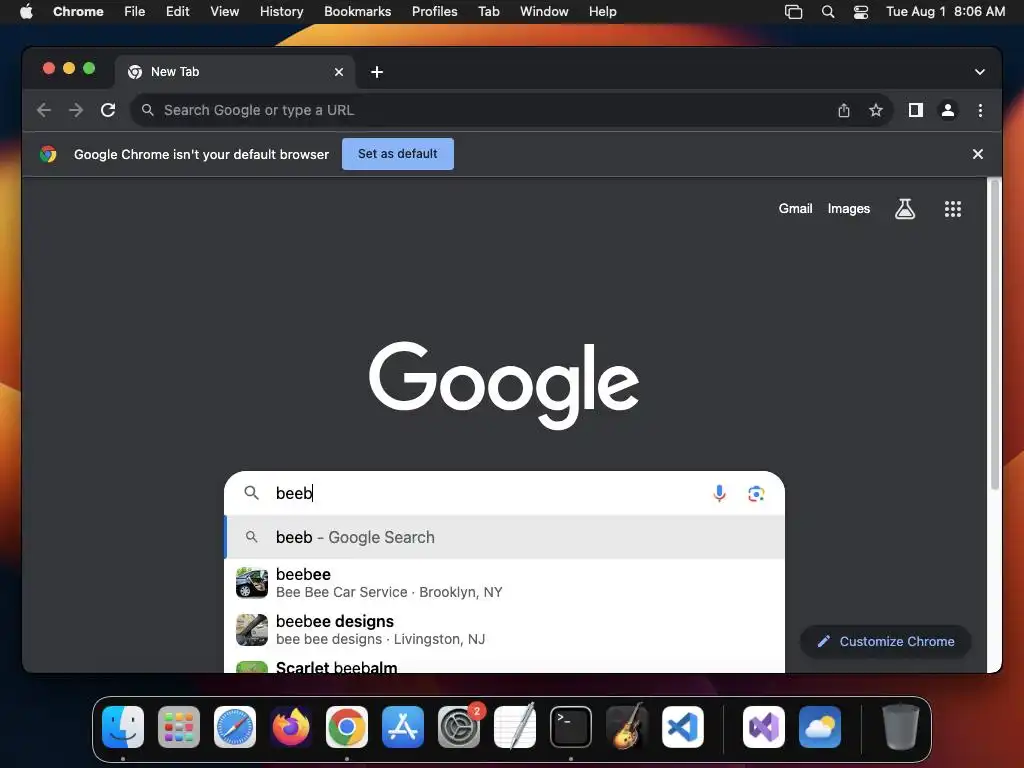
Task: Open Visual Studio from the Dock
Action: pos(763,727)
